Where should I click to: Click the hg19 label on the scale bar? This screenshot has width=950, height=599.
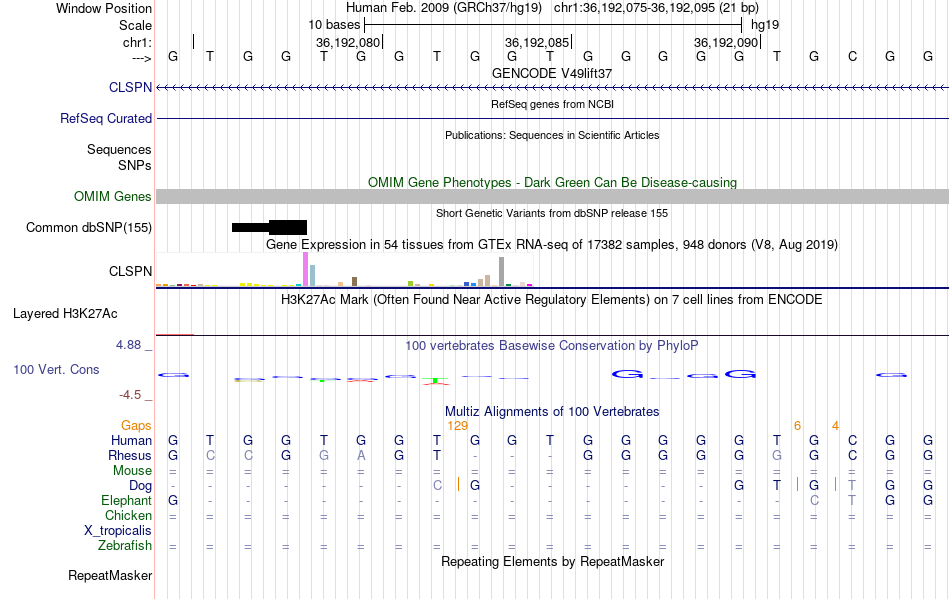tap(765, 25)
